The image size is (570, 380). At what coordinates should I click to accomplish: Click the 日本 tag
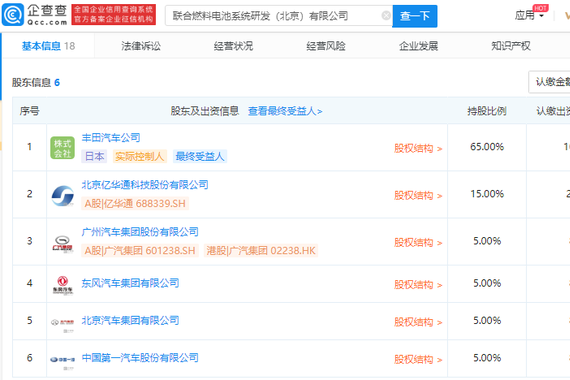pyautogui.click(x=94, y=156)
